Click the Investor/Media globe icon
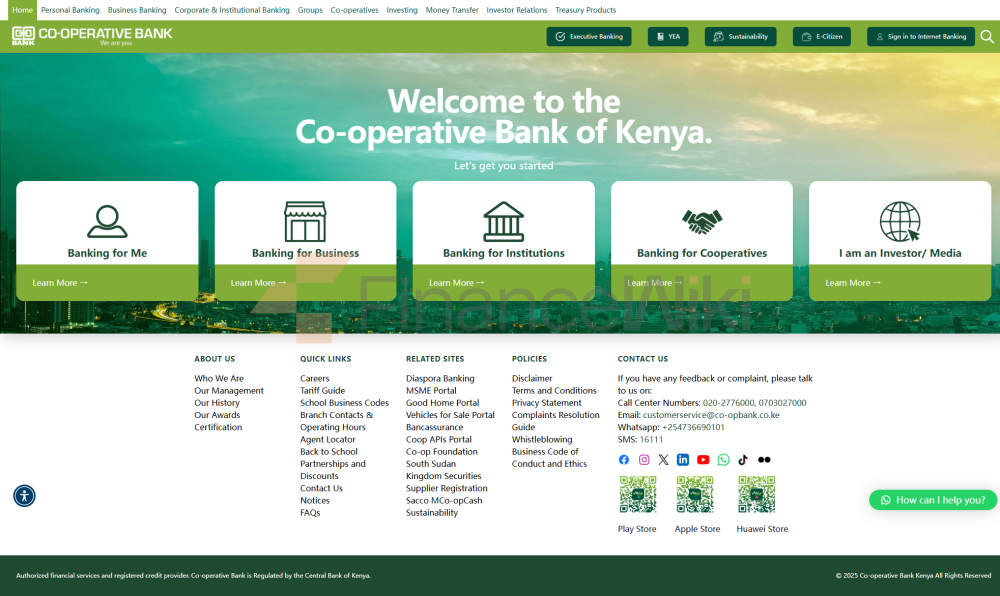 click(x=900, y=221)
